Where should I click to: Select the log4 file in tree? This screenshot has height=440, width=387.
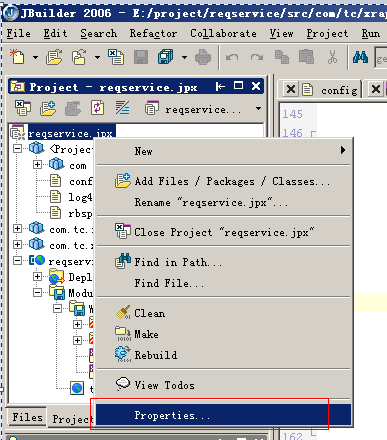coord(80,197)
